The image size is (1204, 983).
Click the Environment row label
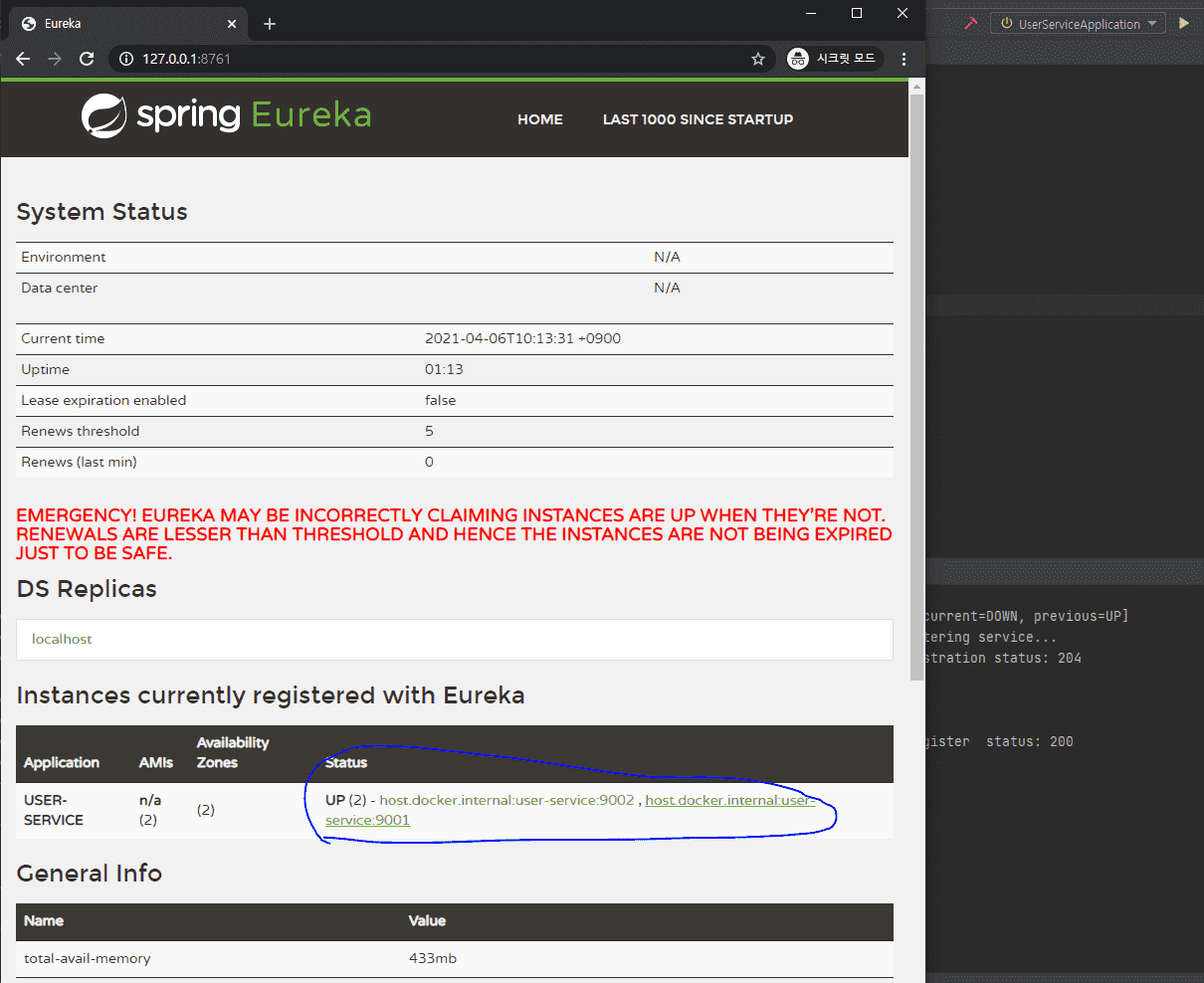click(64, 257)
